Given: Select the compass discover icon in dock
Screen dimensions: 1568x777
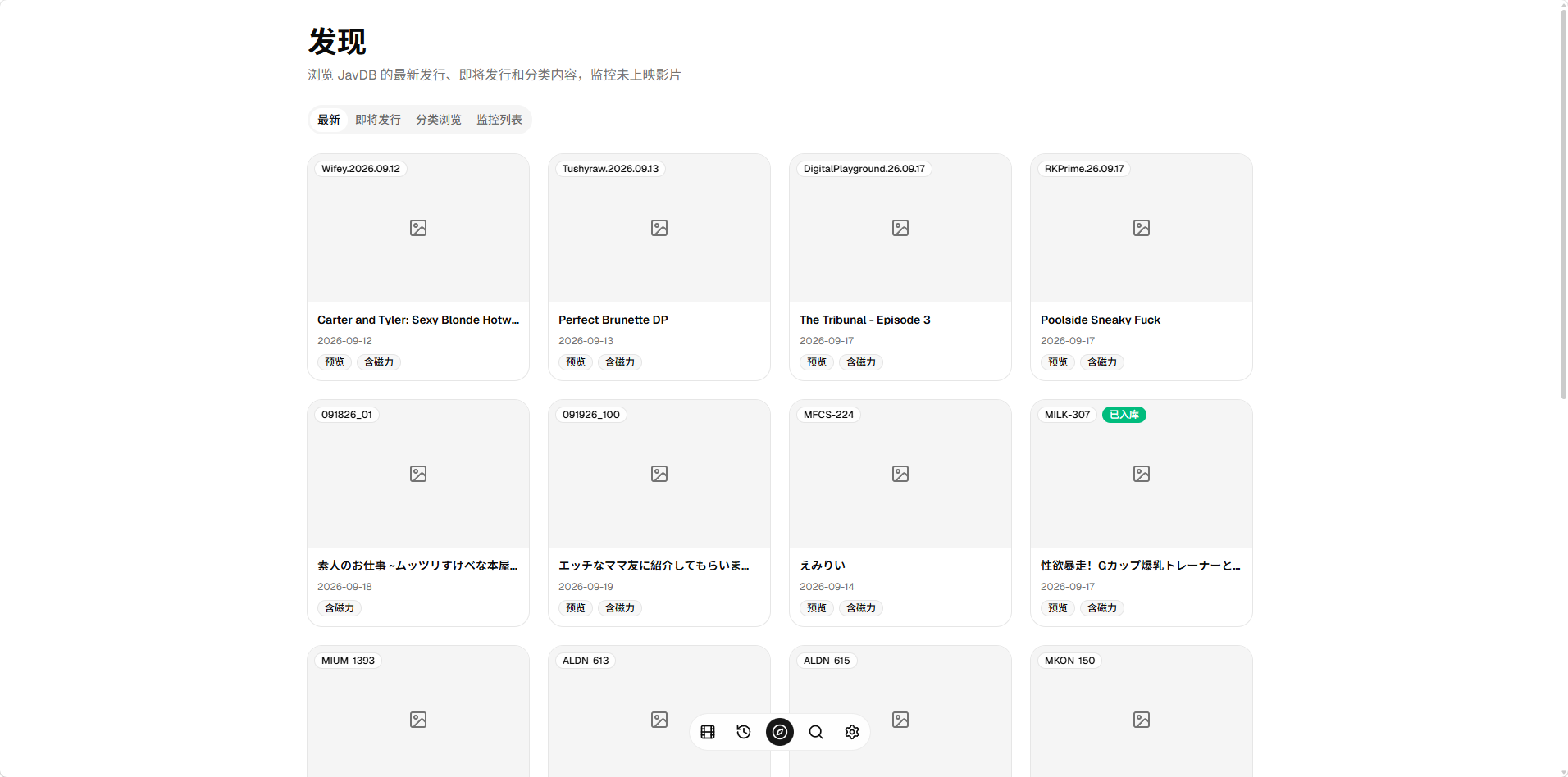Looking at the screenshot, I should coord(780,732).
